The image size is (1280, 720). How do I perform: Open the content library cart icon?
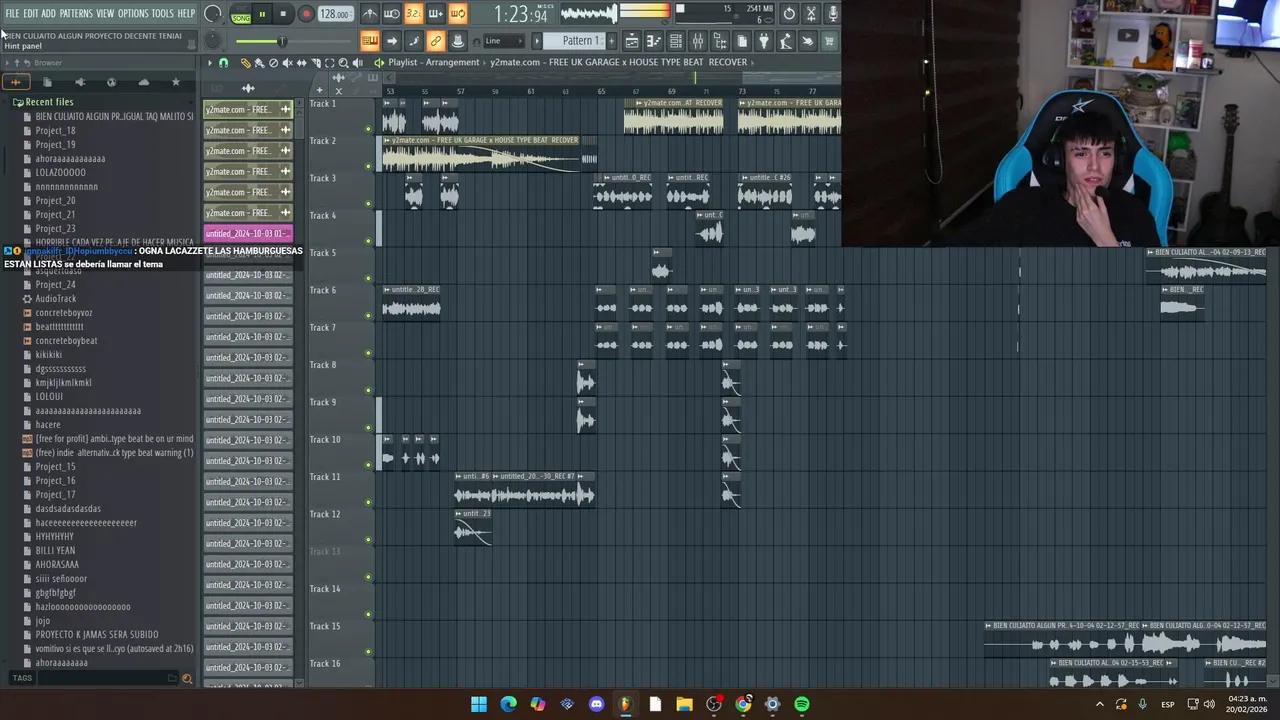[x=829, y=41]
